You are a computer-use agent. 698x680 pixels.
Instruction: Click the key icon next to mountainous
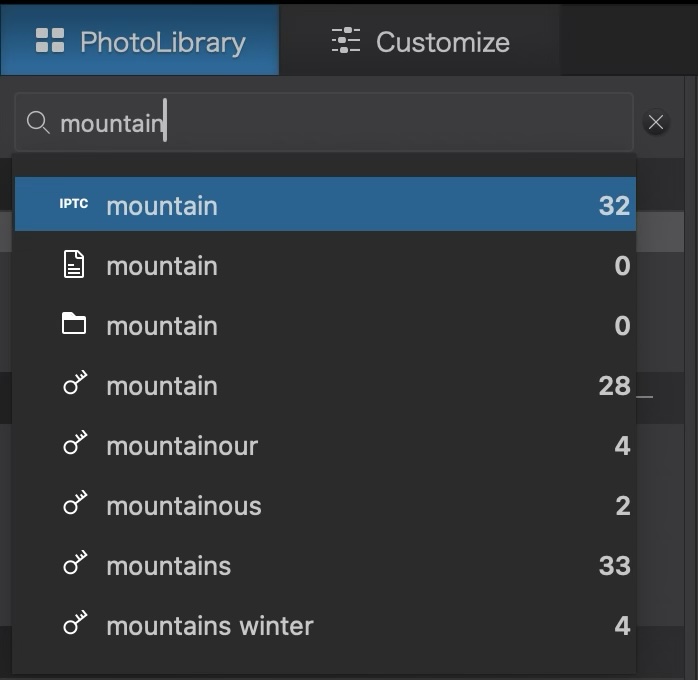75,504
